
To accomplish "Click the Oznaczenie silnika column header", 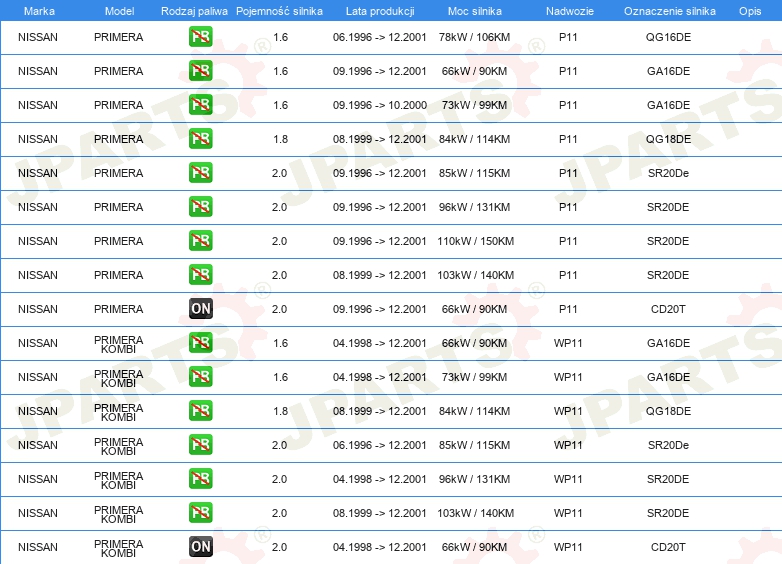I will click(x=670, y=11).
